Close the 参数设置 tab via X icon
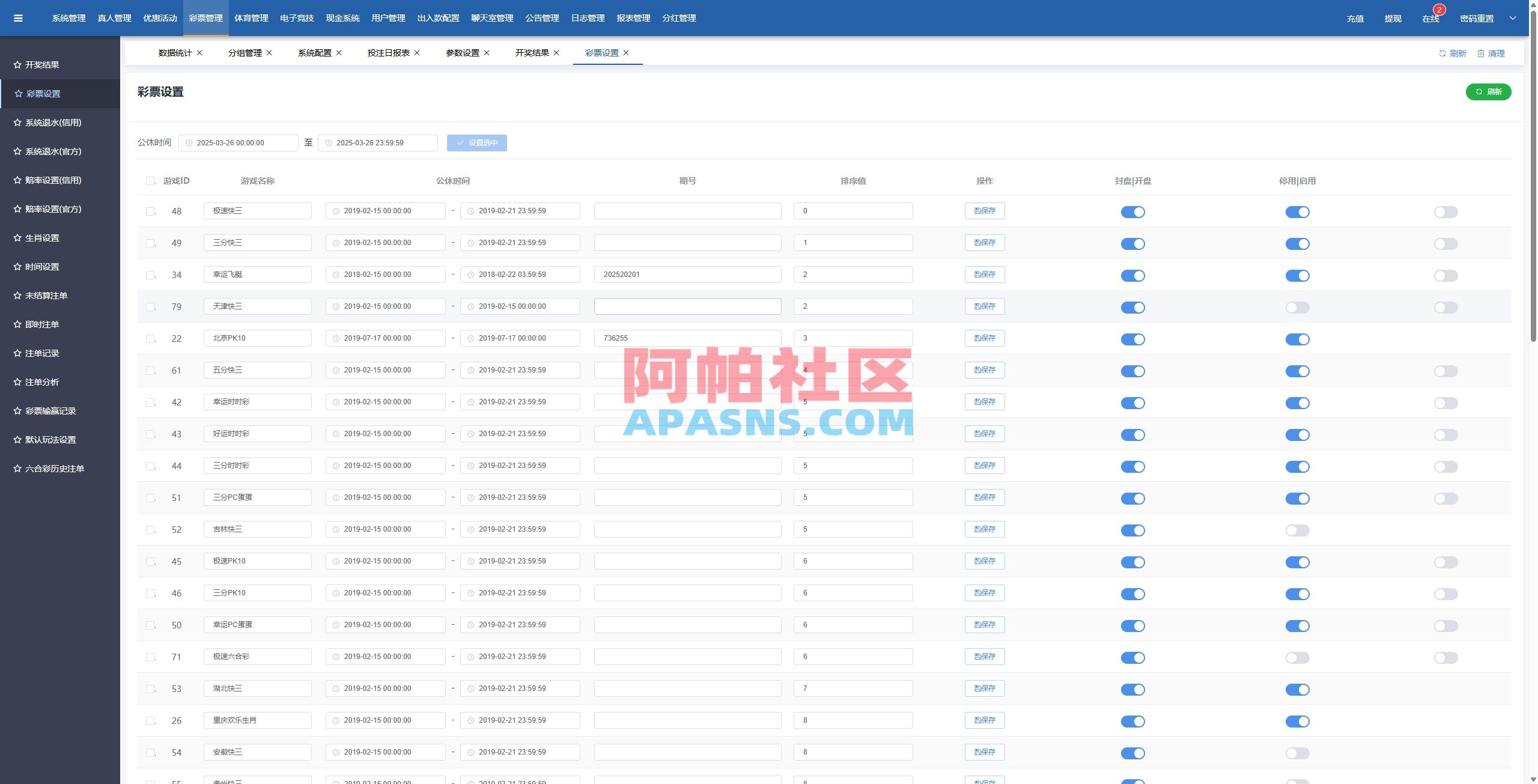1538x784 pixels. pyautogui.click(x=487, y=53)
